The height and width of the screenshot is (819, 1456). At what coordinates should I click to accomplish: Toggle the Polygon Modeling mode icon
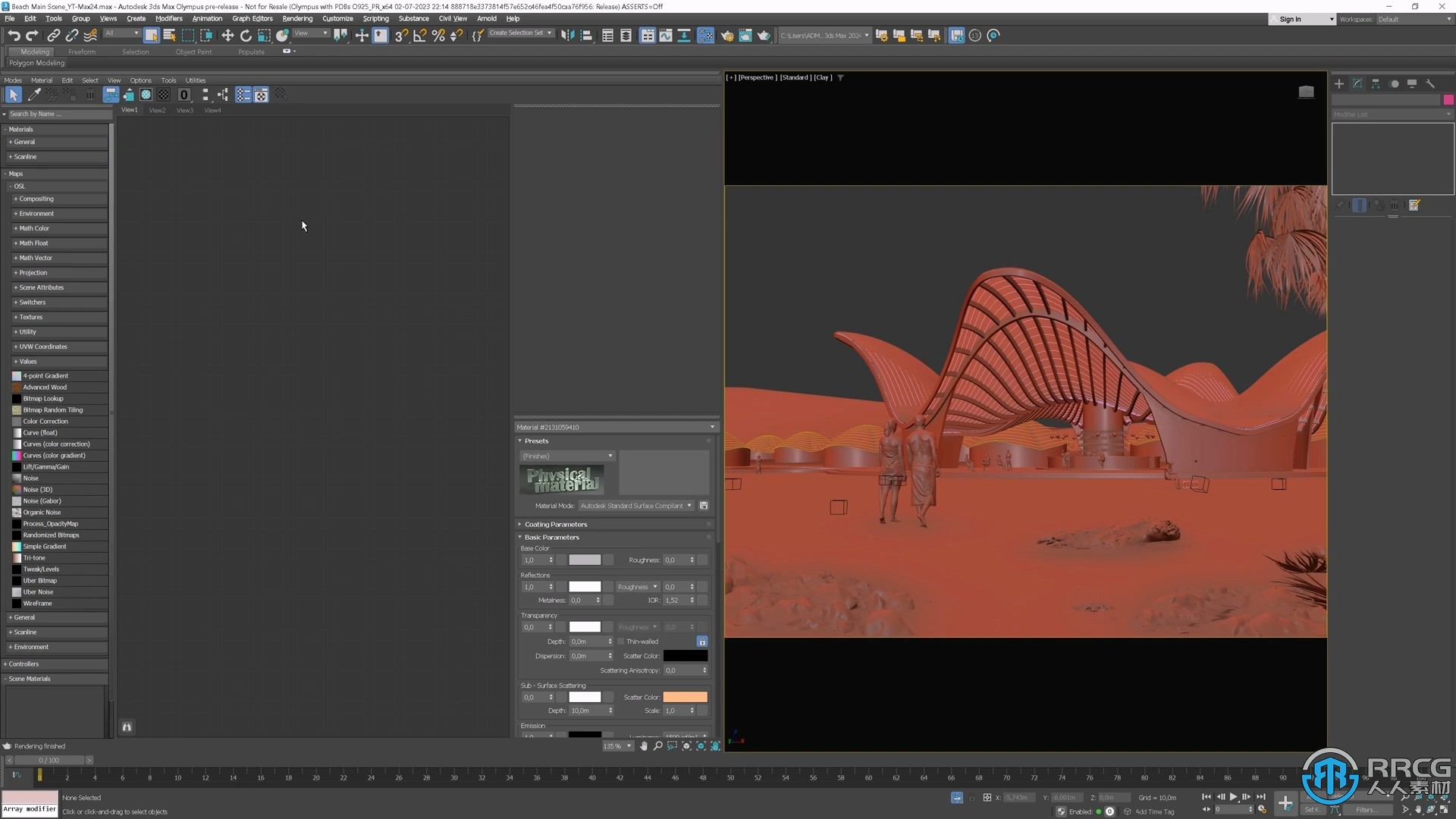[37, 62]
